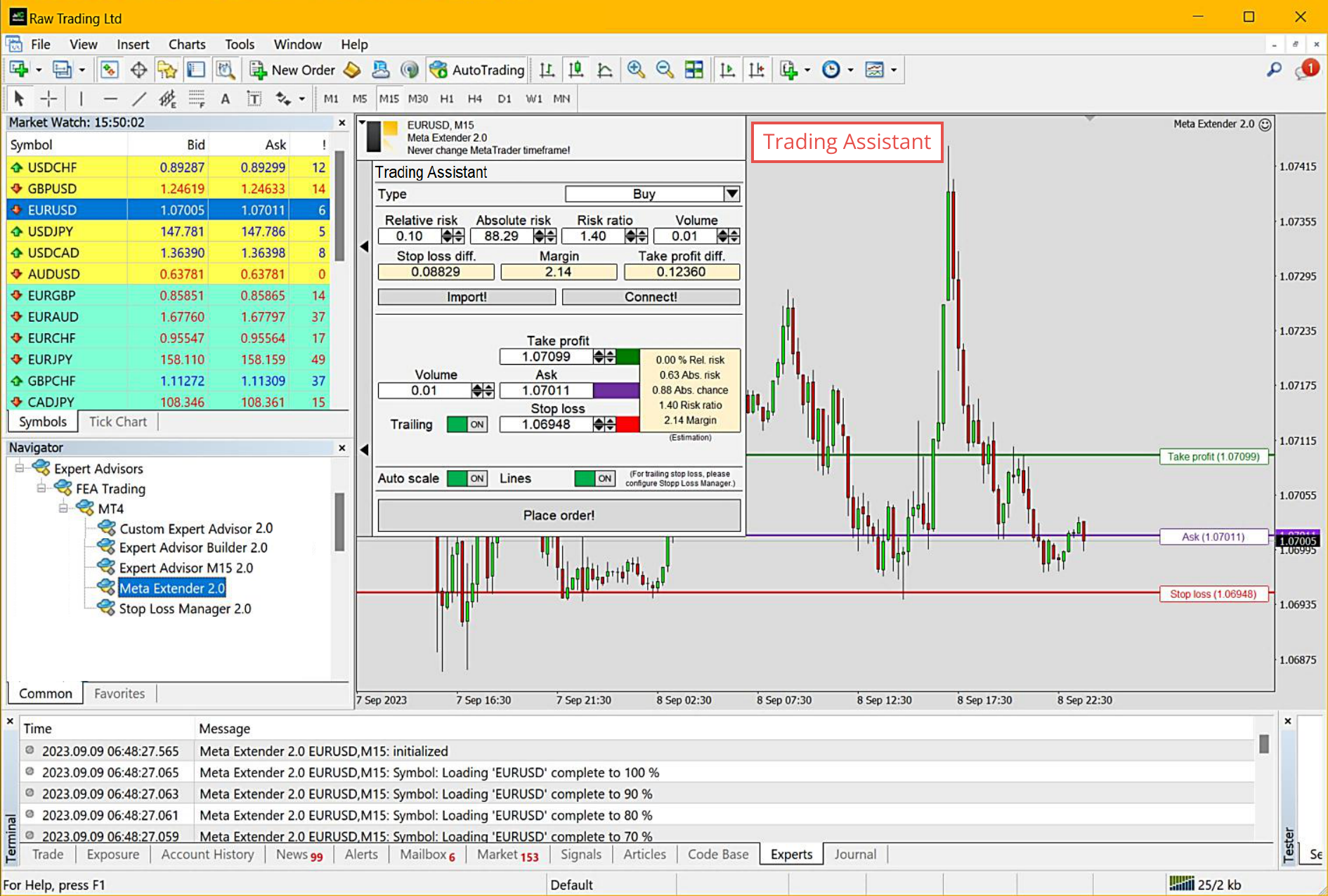Open the Templates dropdown arrow
The image size is (1328, 896).
coord(894,70)
